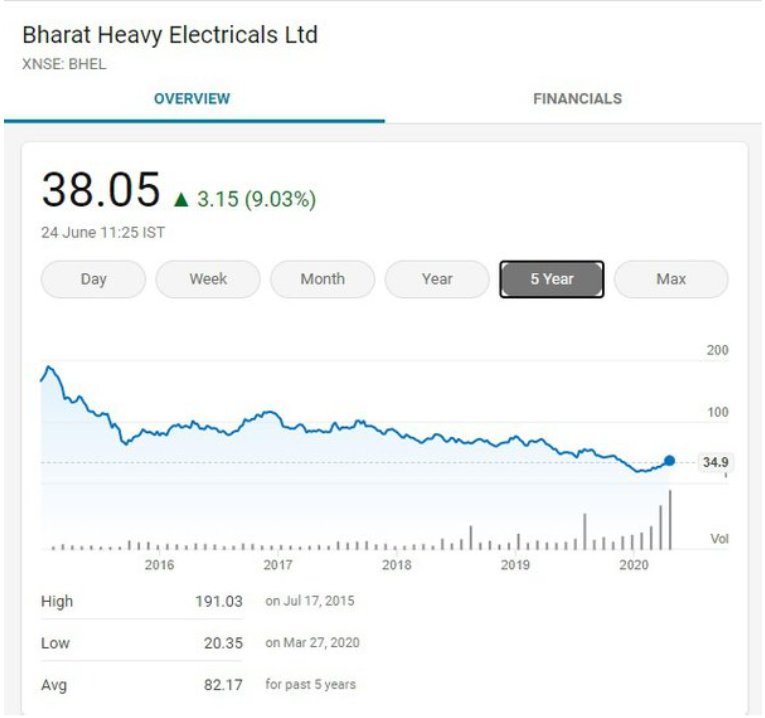Click the Vol label beside volume chart
The width and height of the screenshot is (765, 718).
pyautogui.click(x=719, y=538)
